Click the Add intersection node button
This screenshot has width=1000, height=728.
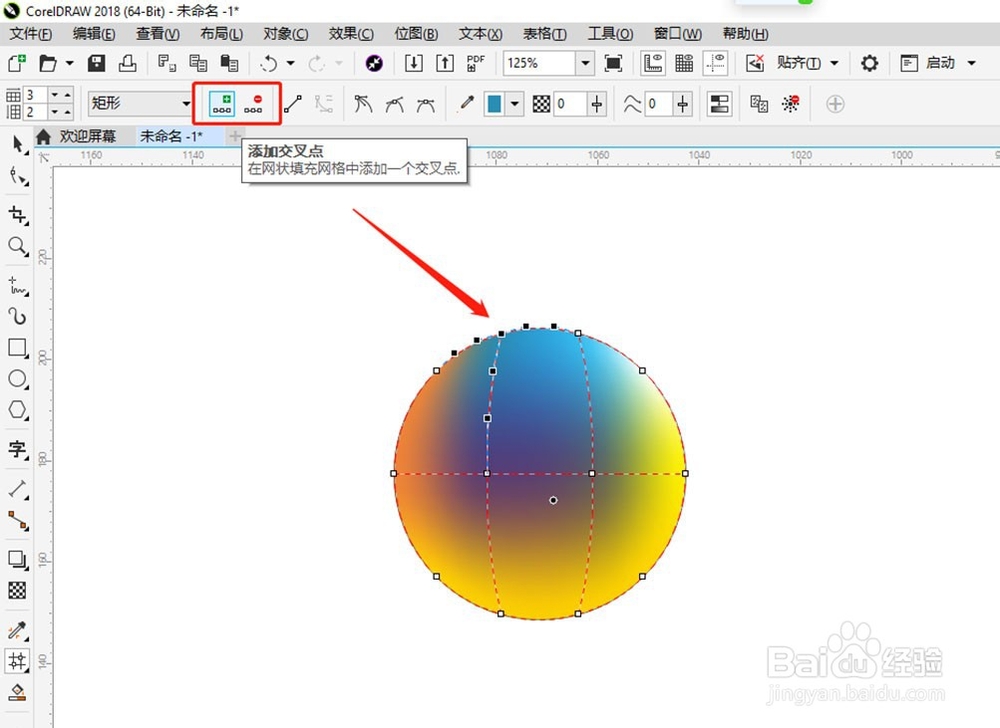(x=222, y=103)
